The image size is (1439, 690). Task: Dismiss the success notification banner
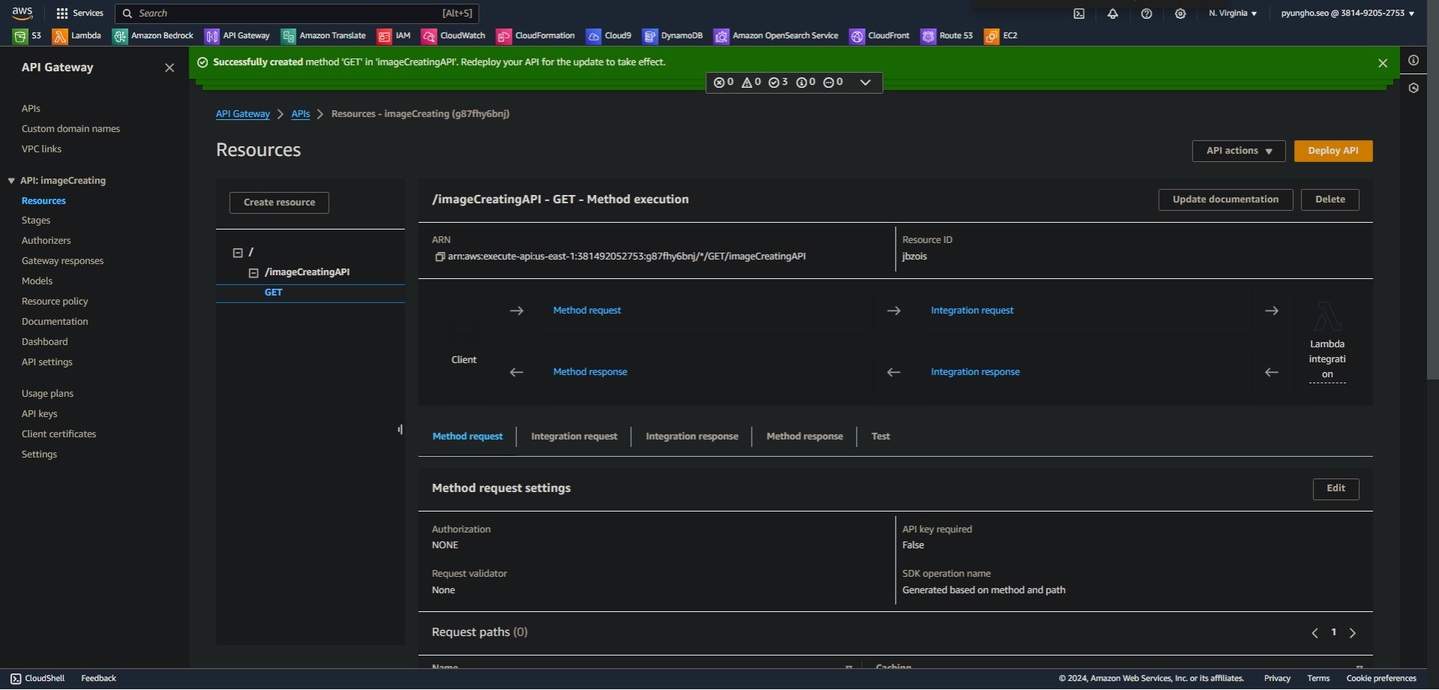[1383, 63]
